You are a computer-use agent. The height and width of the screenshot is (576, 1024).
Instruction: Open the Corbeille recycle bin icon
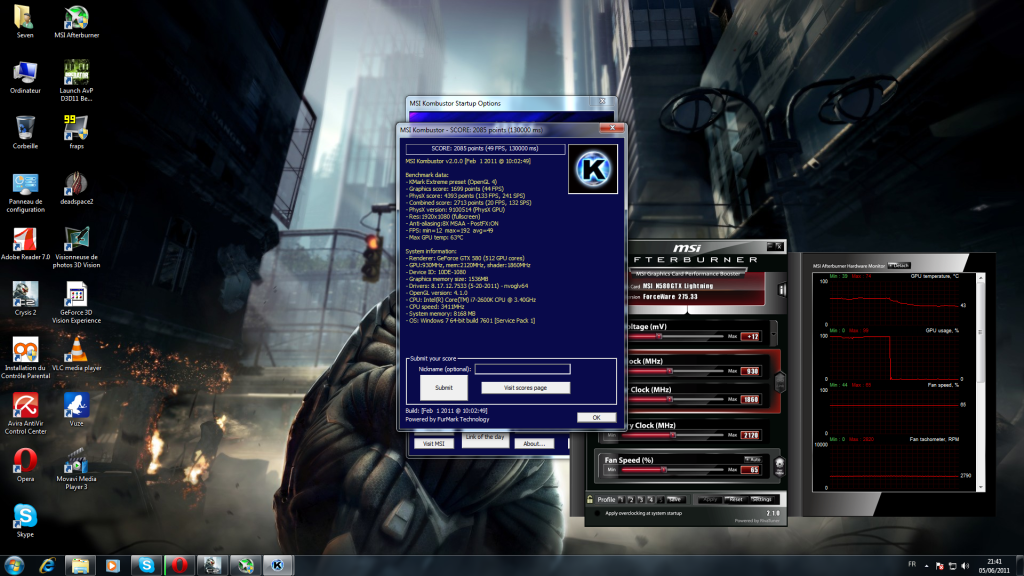coord(25,133)
